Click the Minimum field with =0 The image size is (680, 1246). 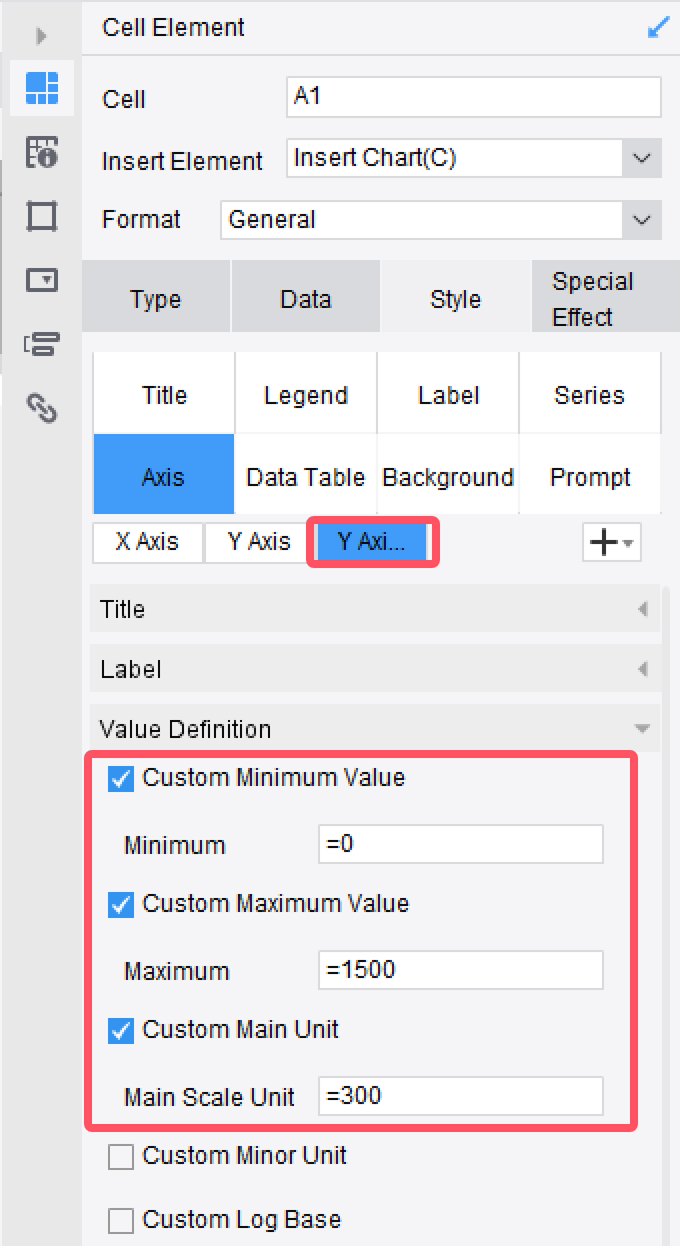[461, 844]
